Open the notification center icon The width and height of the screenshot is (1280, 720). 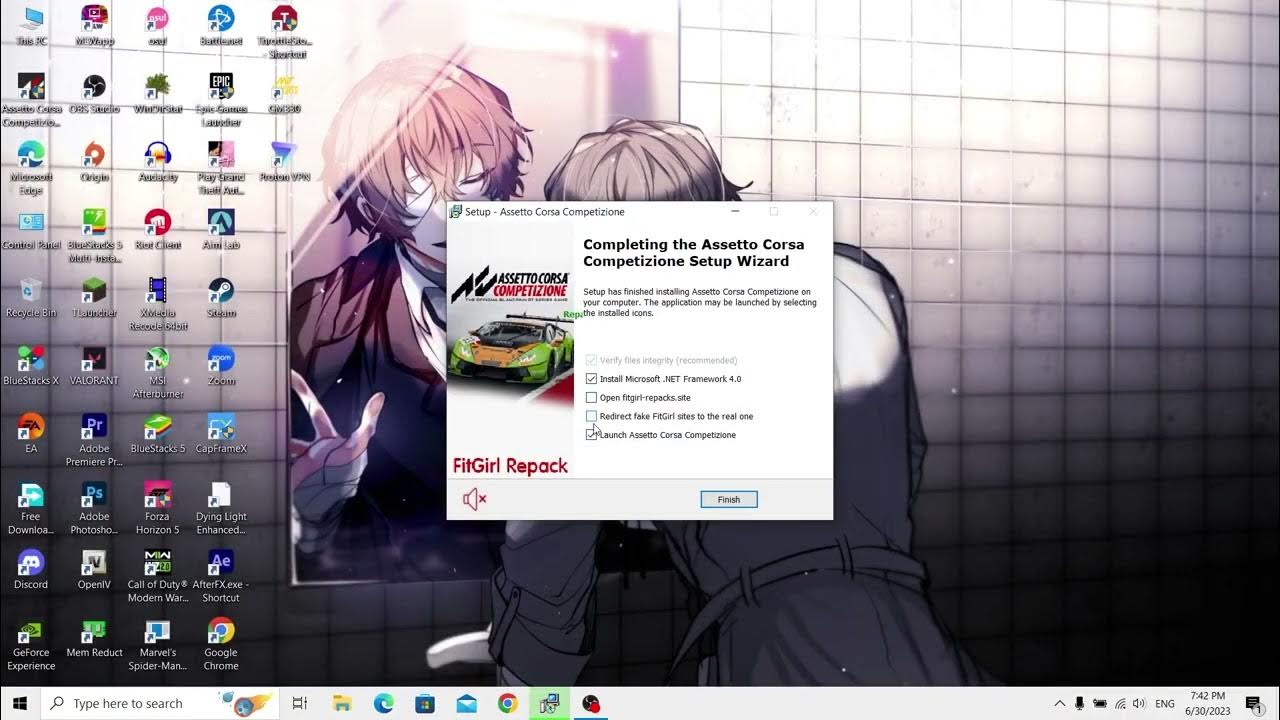point(1253,704)
